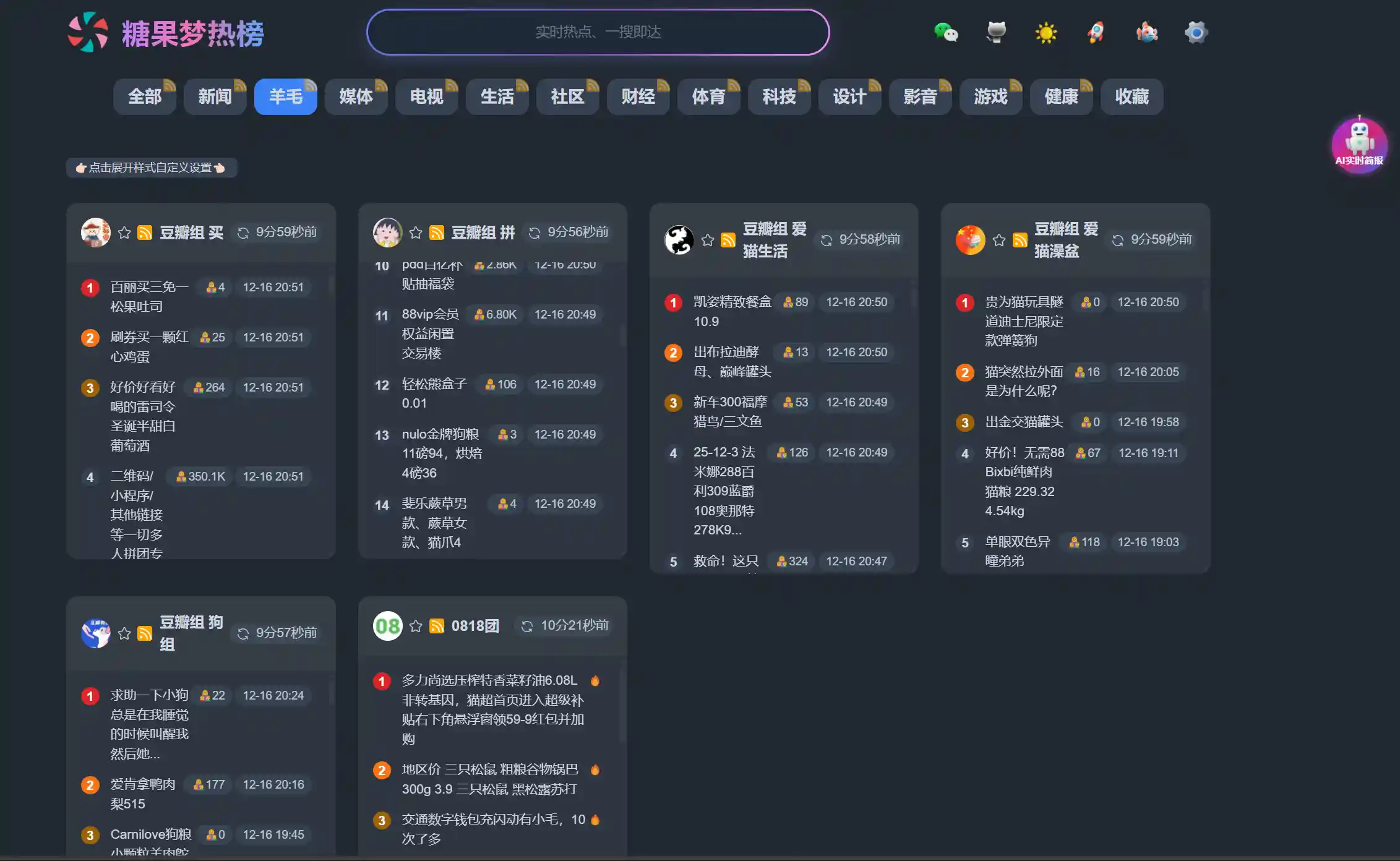Click the WeChat icon in header

(x=946, y=32)
